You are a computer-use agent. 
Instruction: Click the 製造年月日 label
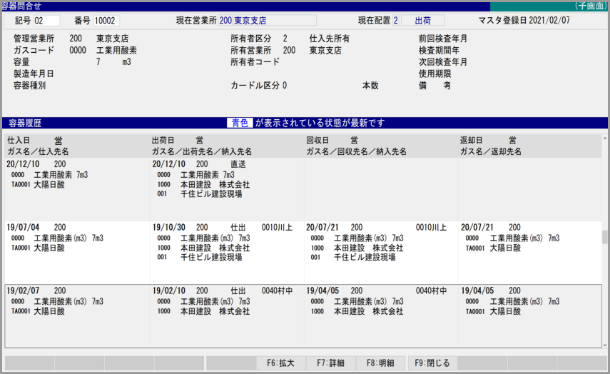pyautogui.click(x=34, y=74)
